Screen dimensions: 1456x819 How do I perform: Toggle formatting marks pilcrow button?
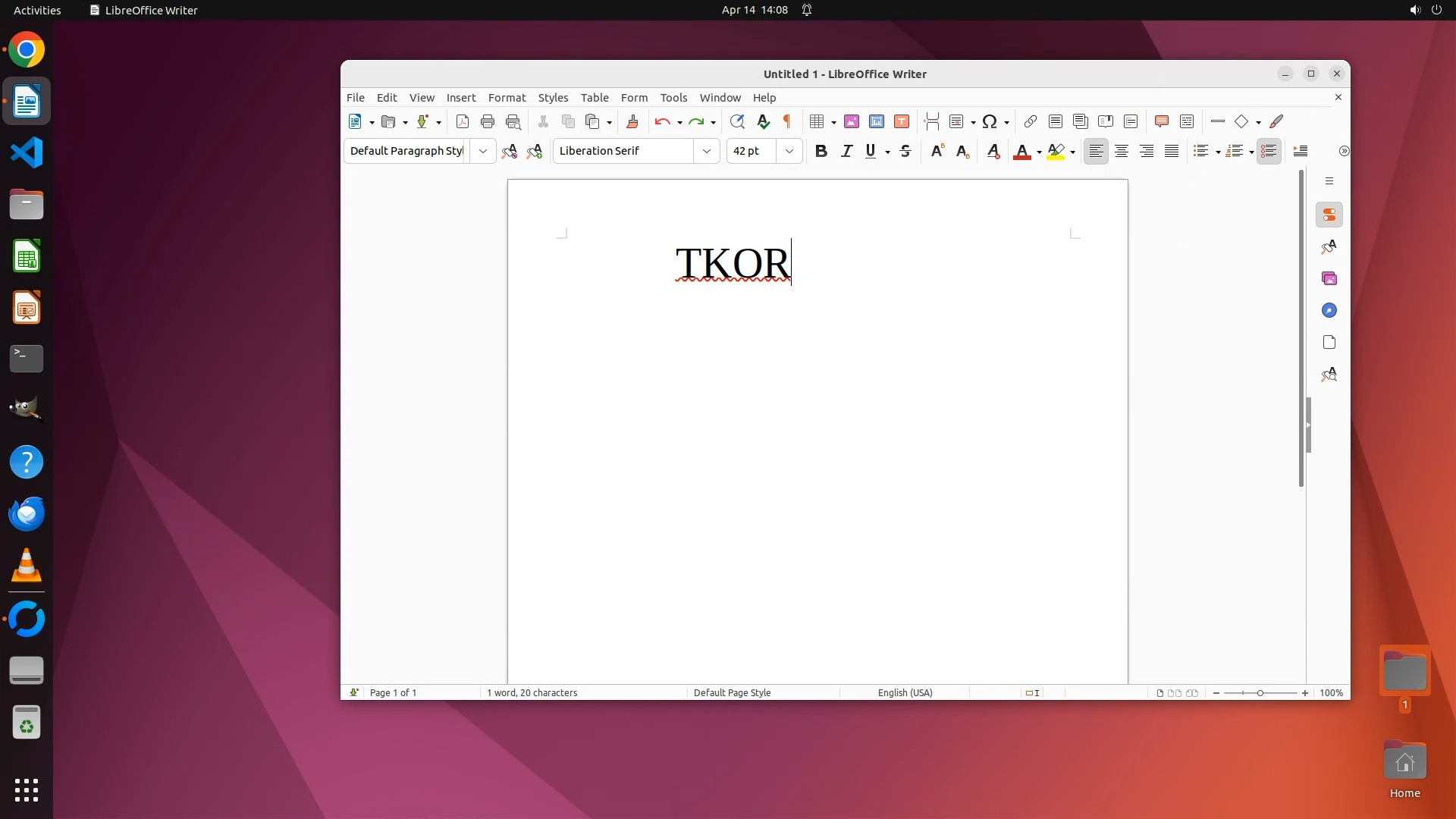tap(787, 121)
